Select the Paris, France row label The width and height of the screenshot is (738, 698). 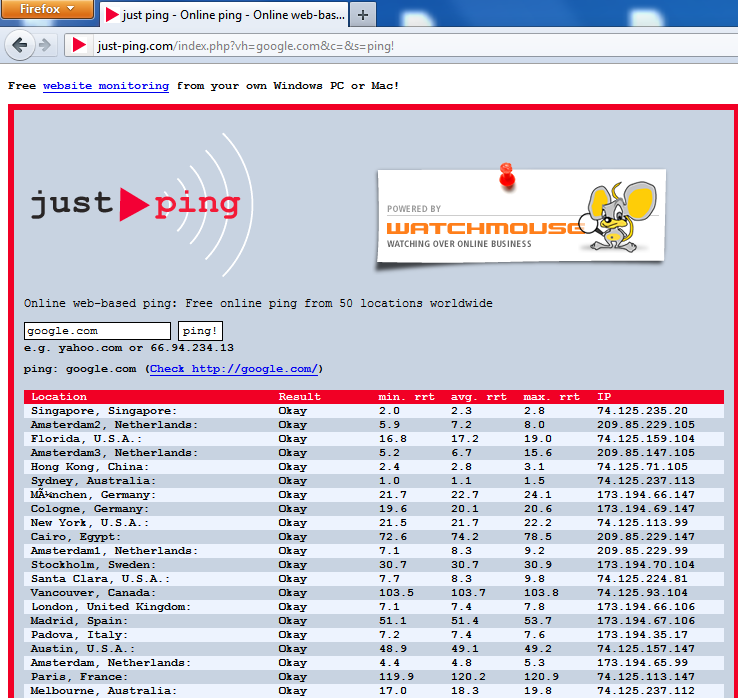pyautogui.click(x=80, y=677)
